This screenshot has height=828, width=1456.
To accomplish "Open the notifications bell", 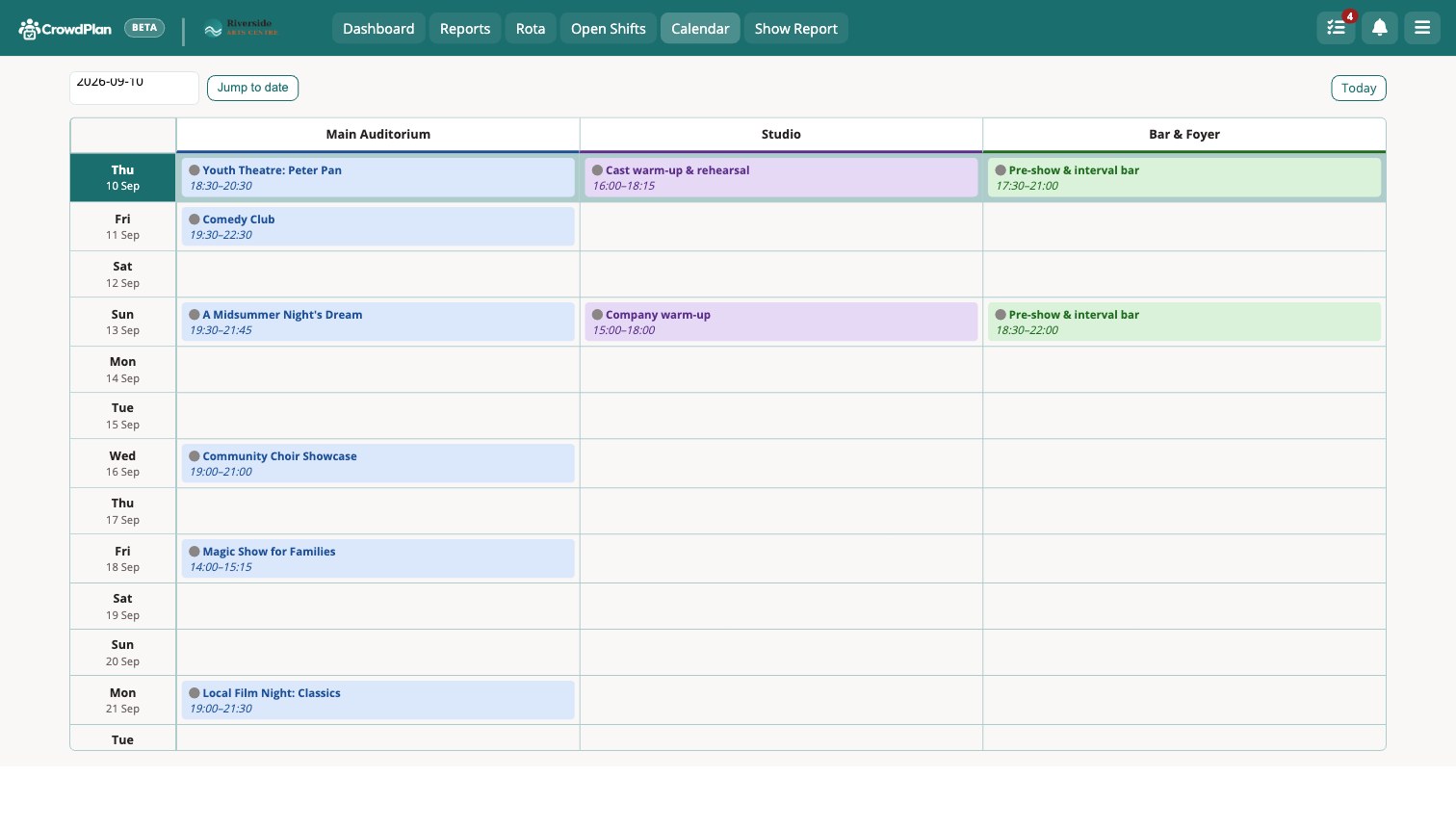I will pyautogui.click(x=1379, y=28).
